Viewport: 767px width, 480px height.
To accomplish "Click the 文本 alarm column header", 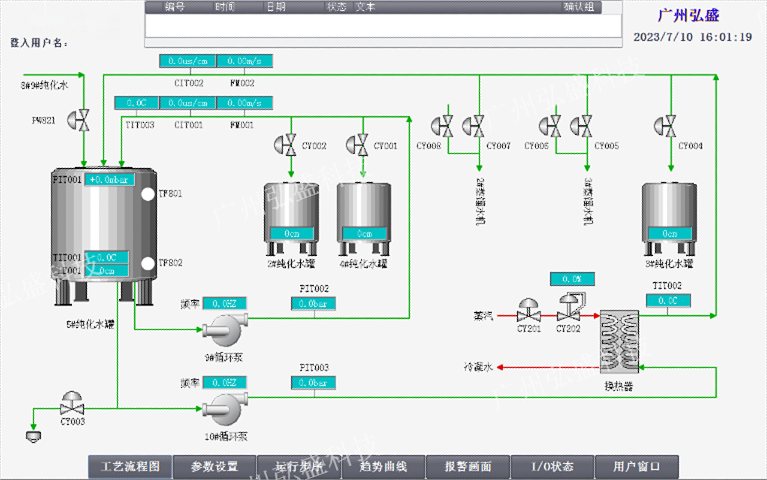I will (x=365, y=7).
